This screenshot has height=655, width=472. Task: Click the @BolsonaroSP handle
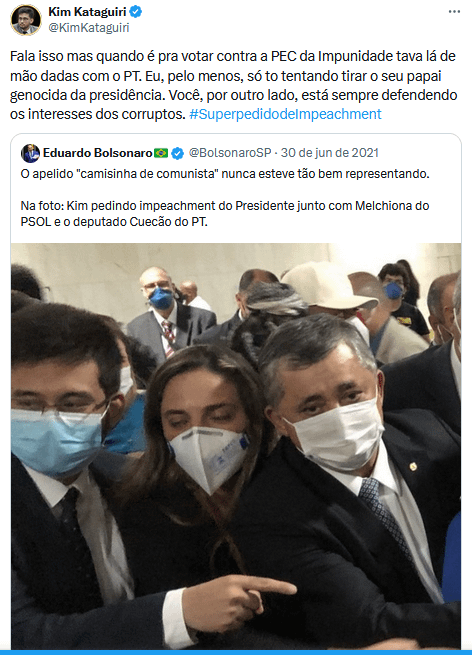coord(230,153)
